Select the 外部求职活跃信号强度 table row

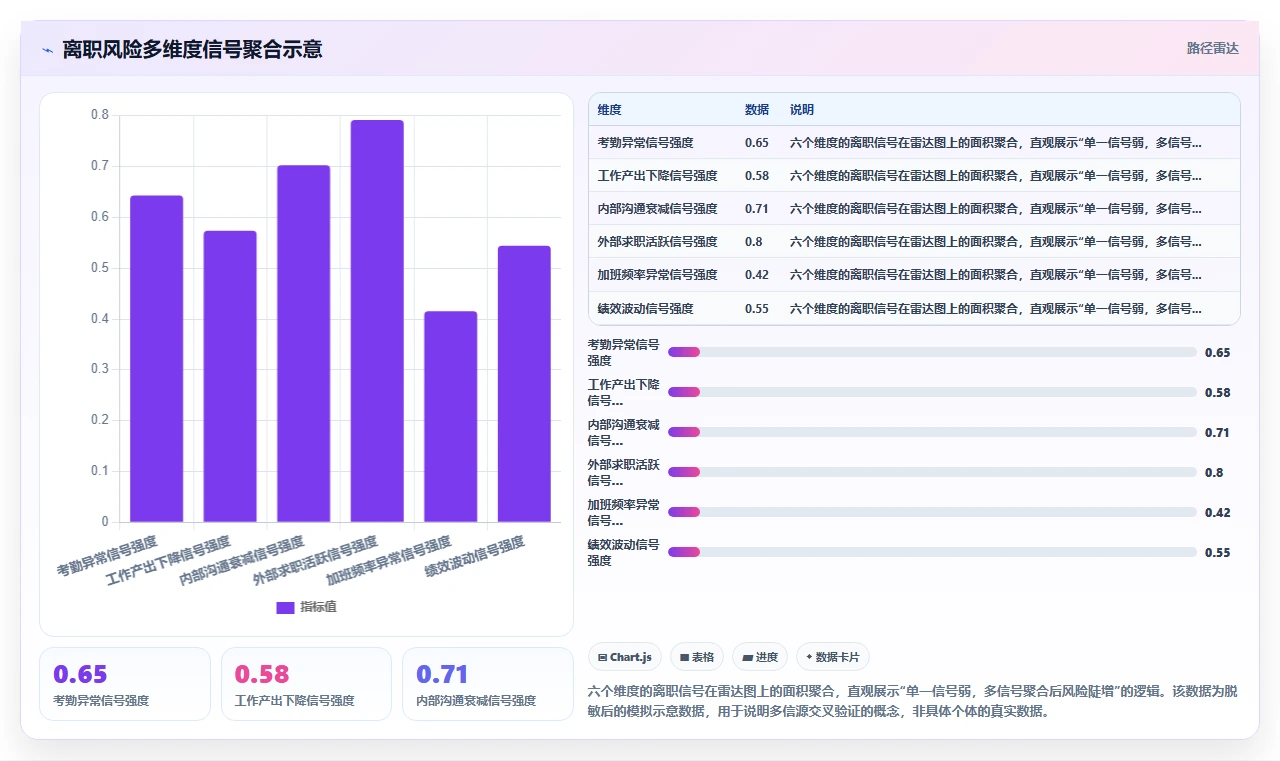pos(914,241)
